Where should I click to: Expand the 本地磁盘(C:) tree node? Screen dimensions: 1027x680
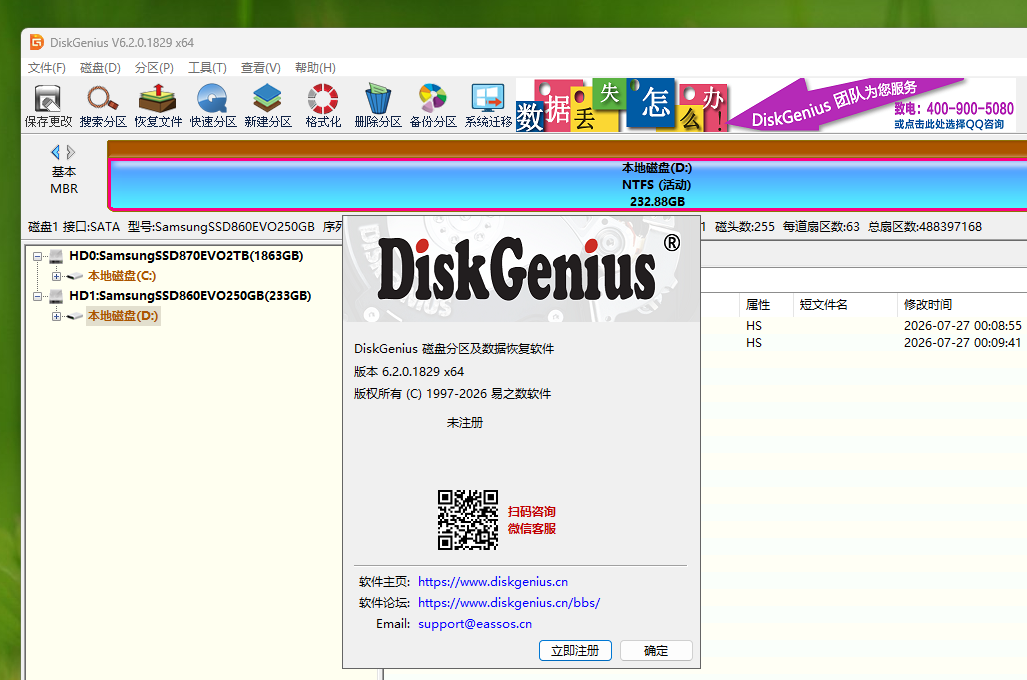coord(56,276)
